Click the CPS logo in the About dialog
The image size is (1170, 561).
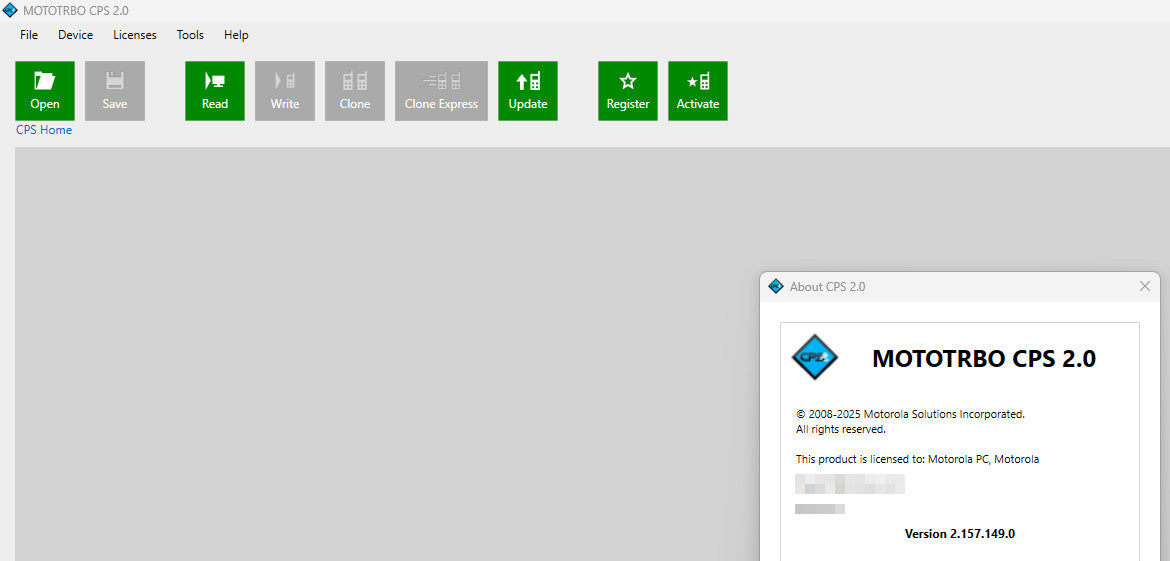(x=815, y=357)
